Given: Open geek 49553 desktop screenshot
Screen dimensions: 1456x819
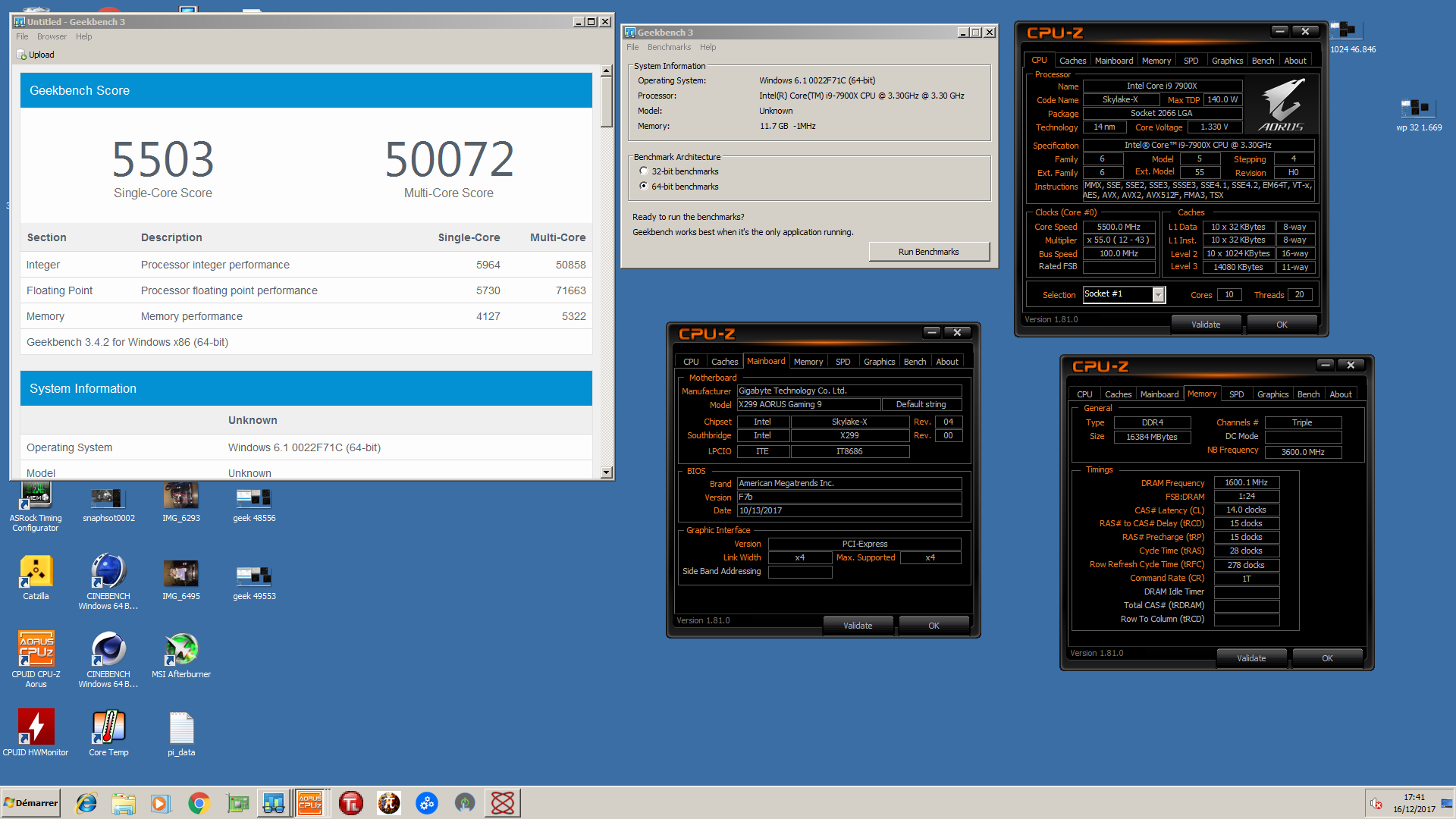Looking at the screenshot, I should coord(254,582).
